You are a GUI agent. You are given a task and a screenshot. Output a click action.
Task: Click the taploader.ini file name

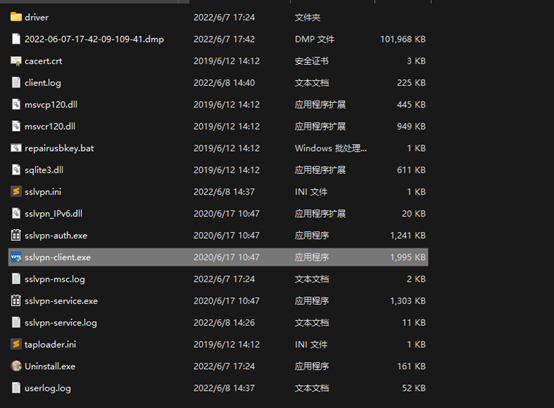(x=50, y=344)
